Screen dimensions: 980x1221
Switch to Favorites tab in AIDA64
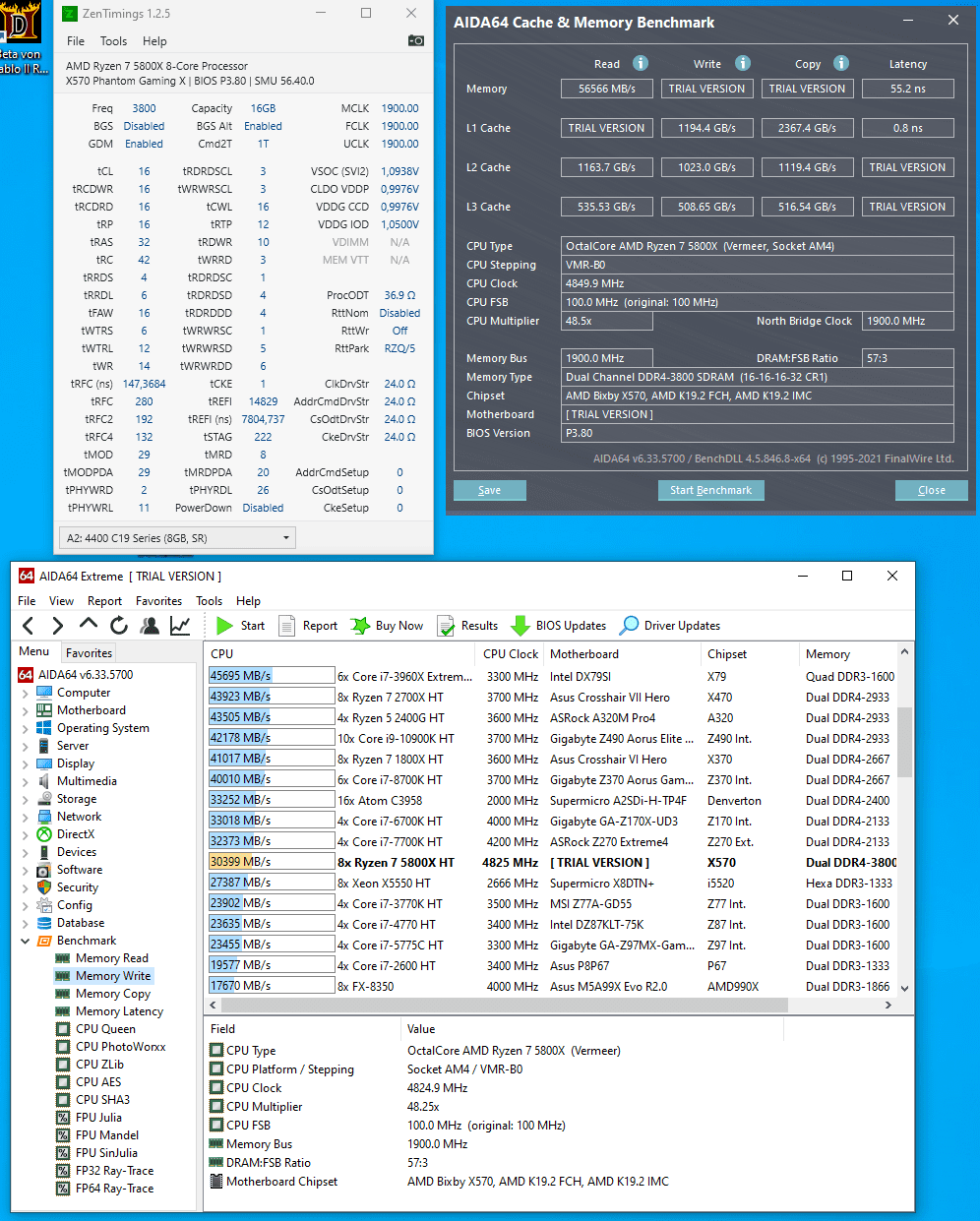89,653
